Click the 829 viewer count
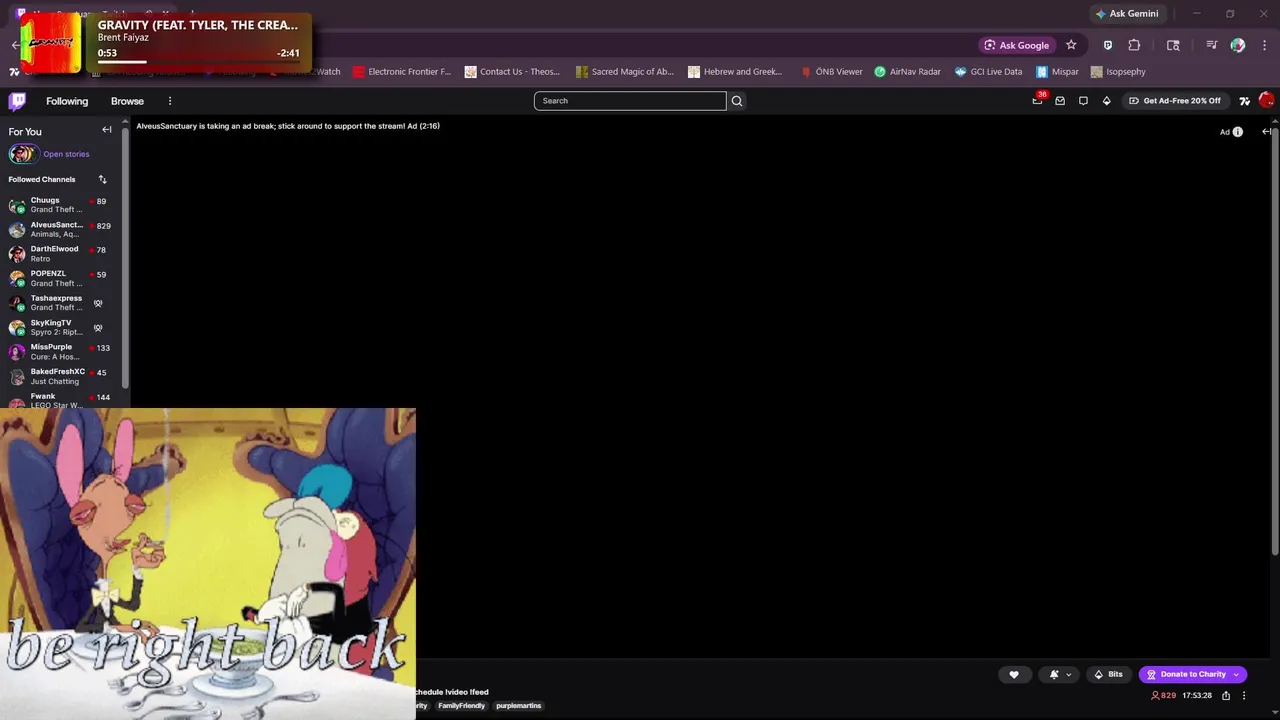1280x720 pixels. coord(1164,696)
